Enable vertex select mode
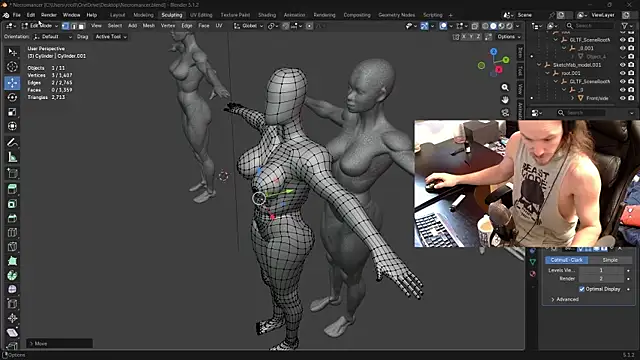 coord(65,26)
